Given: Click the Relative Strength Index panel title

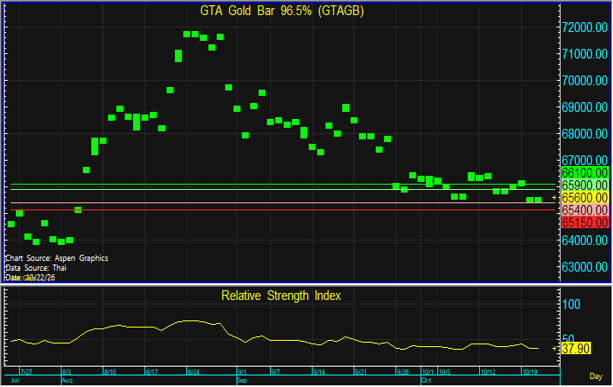Looking at the screenshot, I should (281, 296).
